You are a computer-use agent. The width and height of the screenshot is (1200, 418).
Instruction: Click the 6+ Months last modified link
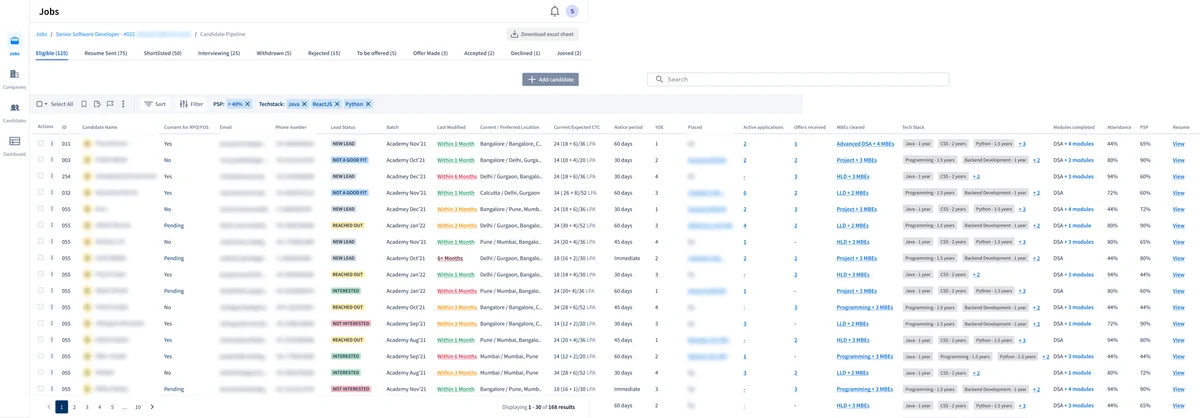[450, 258]
